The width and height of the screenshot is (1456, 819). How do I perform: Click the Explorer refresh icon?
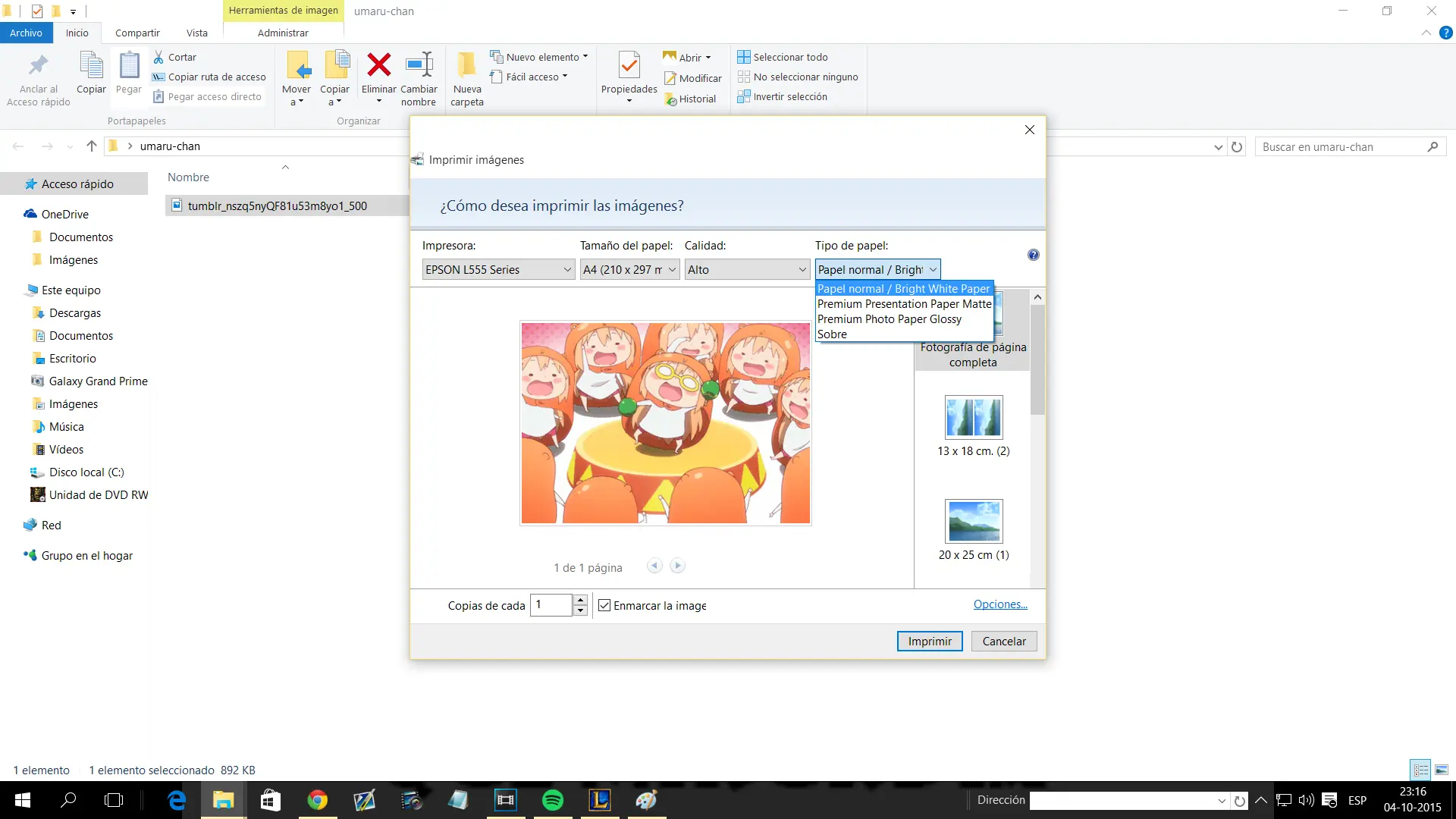point(1237,147)
